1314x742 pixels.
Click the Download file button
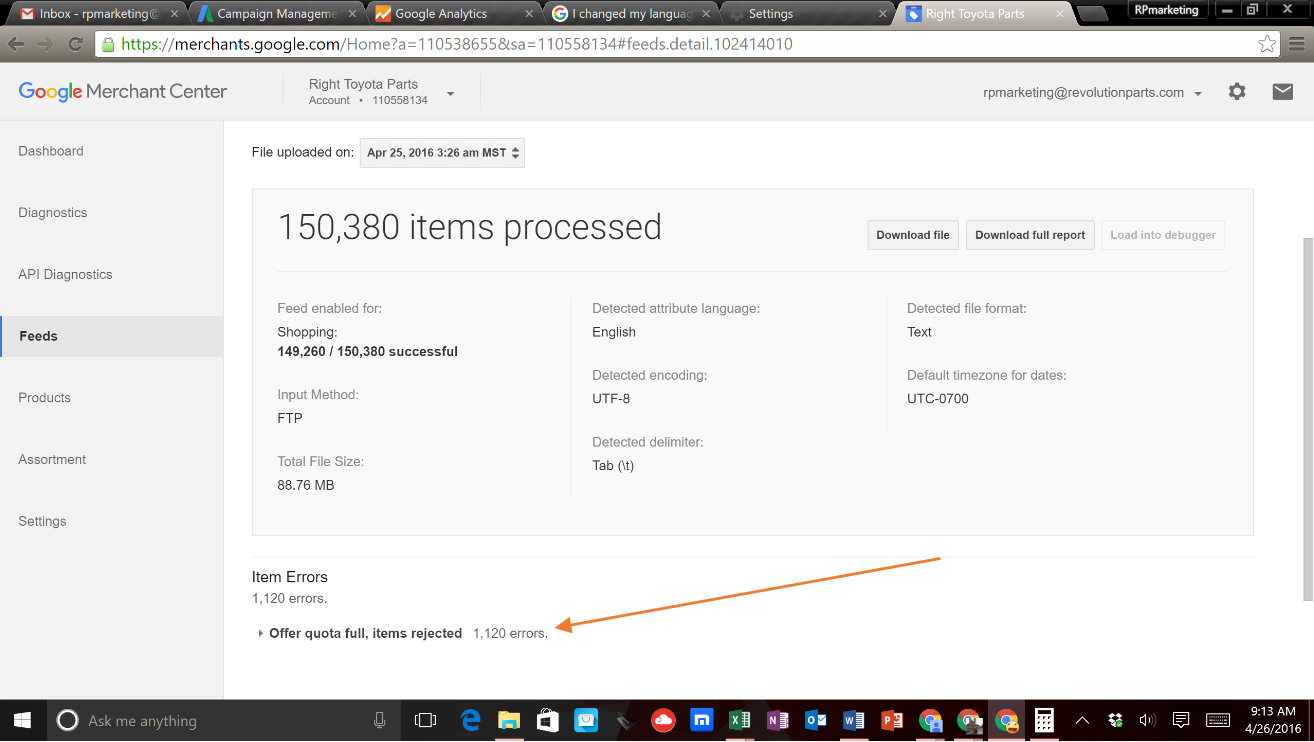(913, 235)
